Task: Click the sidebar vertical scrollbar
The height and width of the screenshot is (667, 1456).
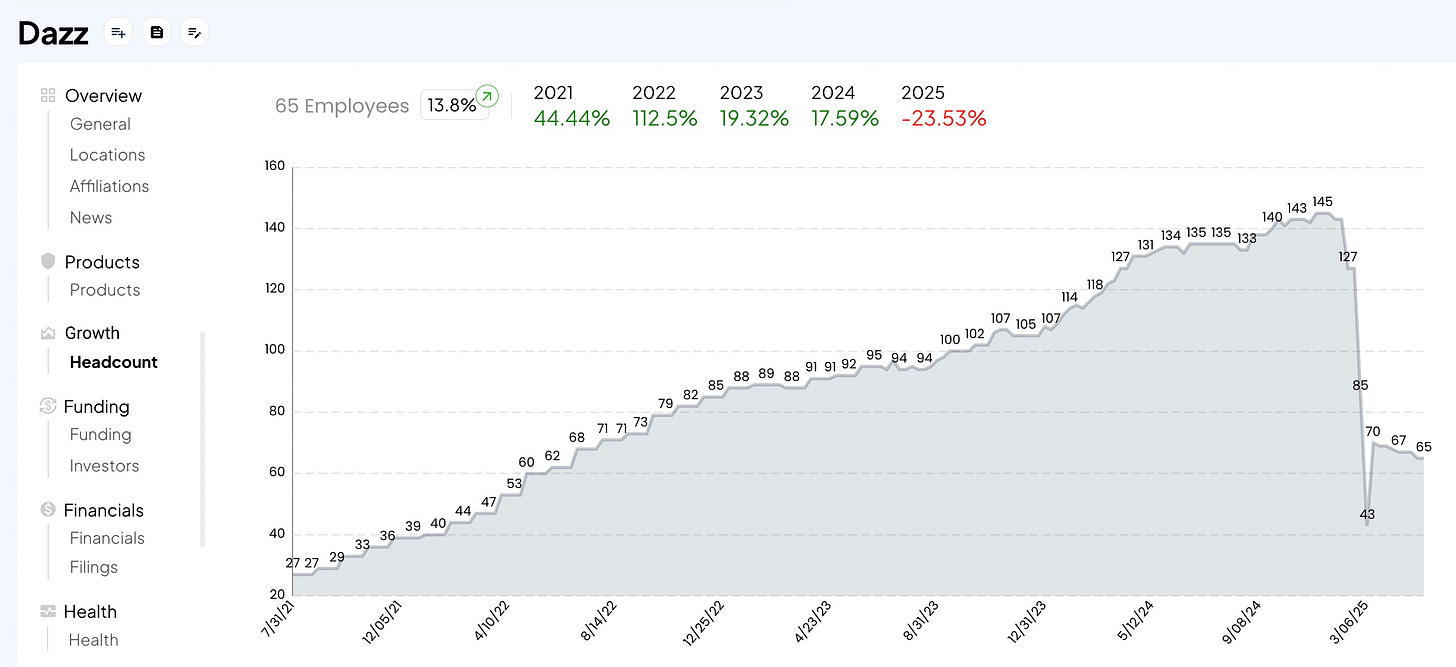Action: [202, 440]
